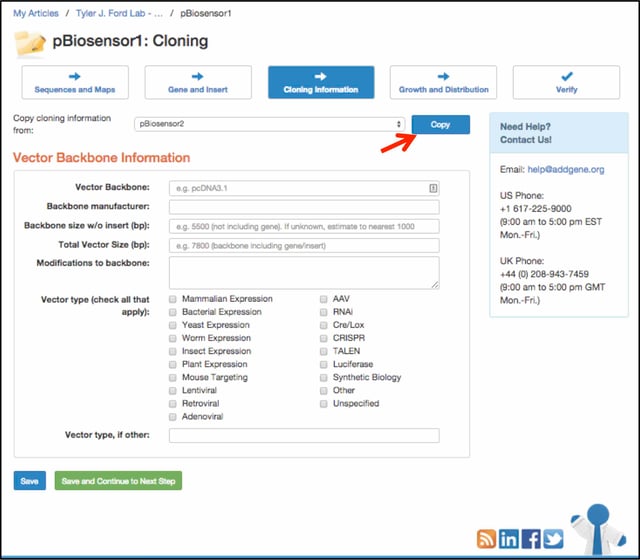Image resolution: width=640 pixels, height=560 pixels.
Task: Click into the Vector Backbone field
Action: click(304, 188)
